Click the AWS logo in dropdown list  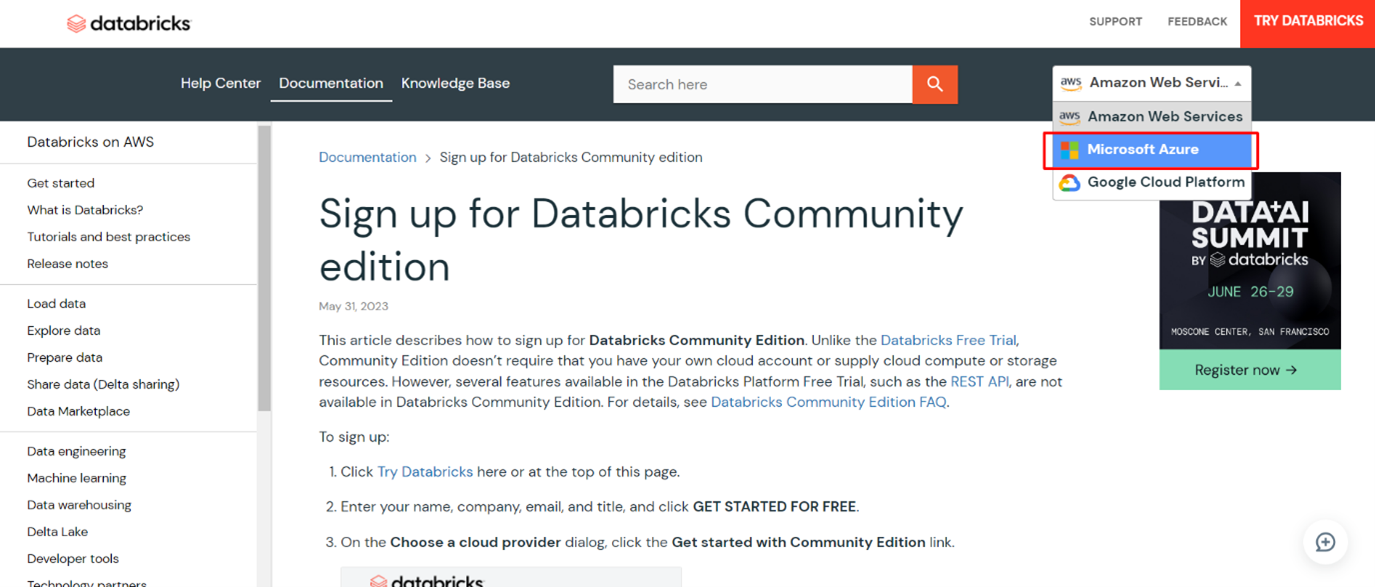click(1070, 117)
